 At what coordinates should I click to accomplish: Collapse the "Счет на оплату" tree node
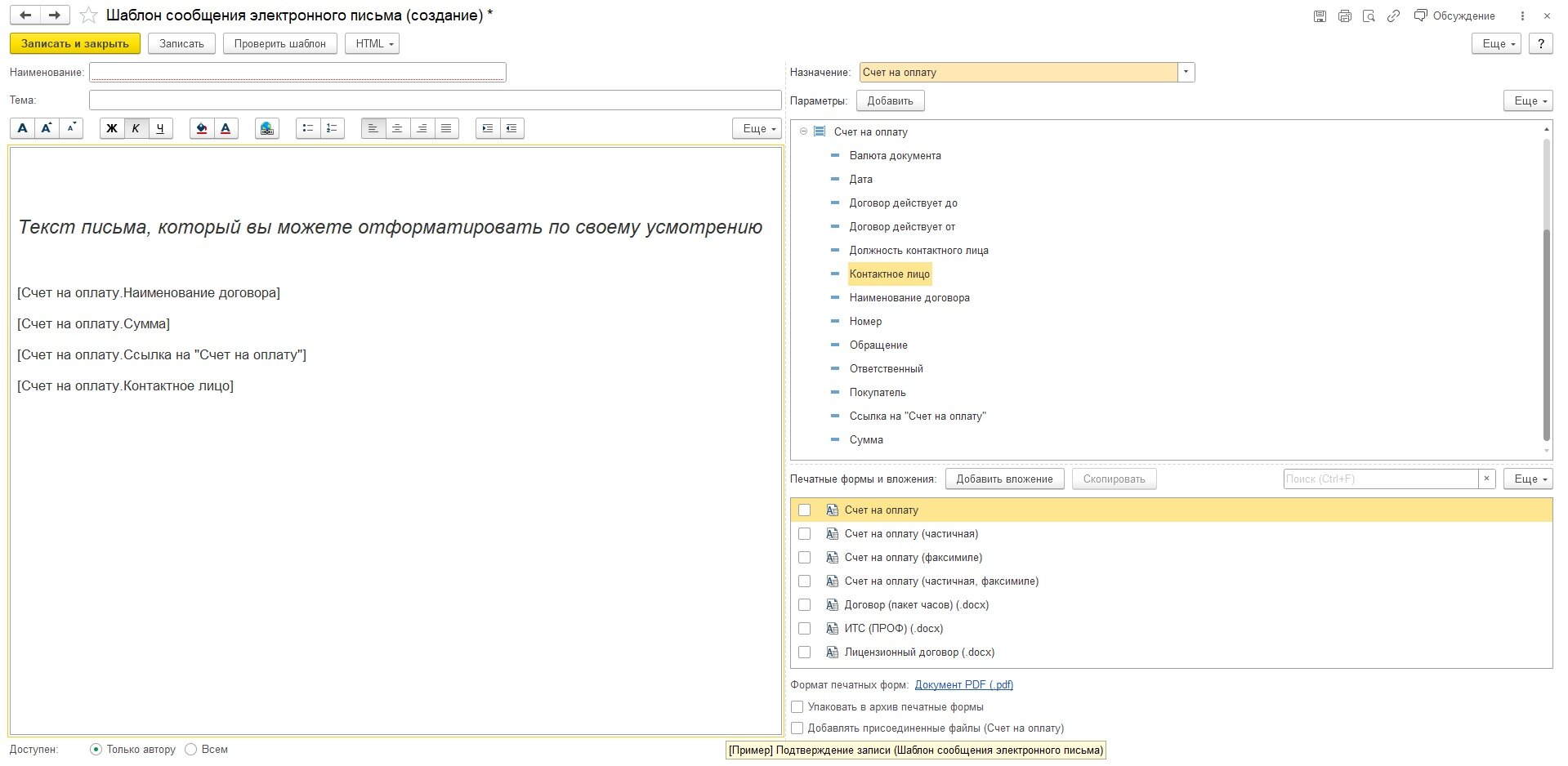pos(803,131)
